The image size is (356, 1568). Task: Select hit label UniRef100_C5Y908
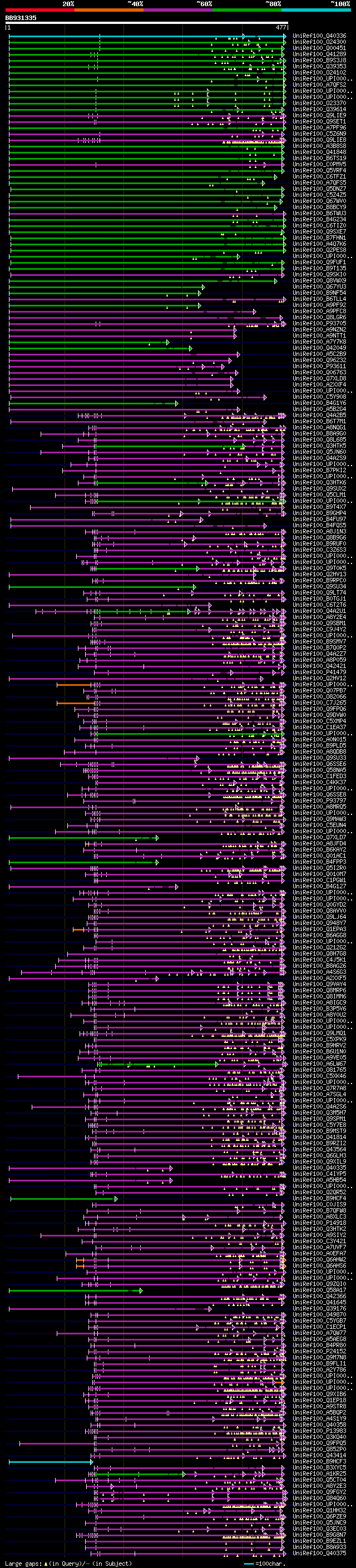tap(319, 397)
